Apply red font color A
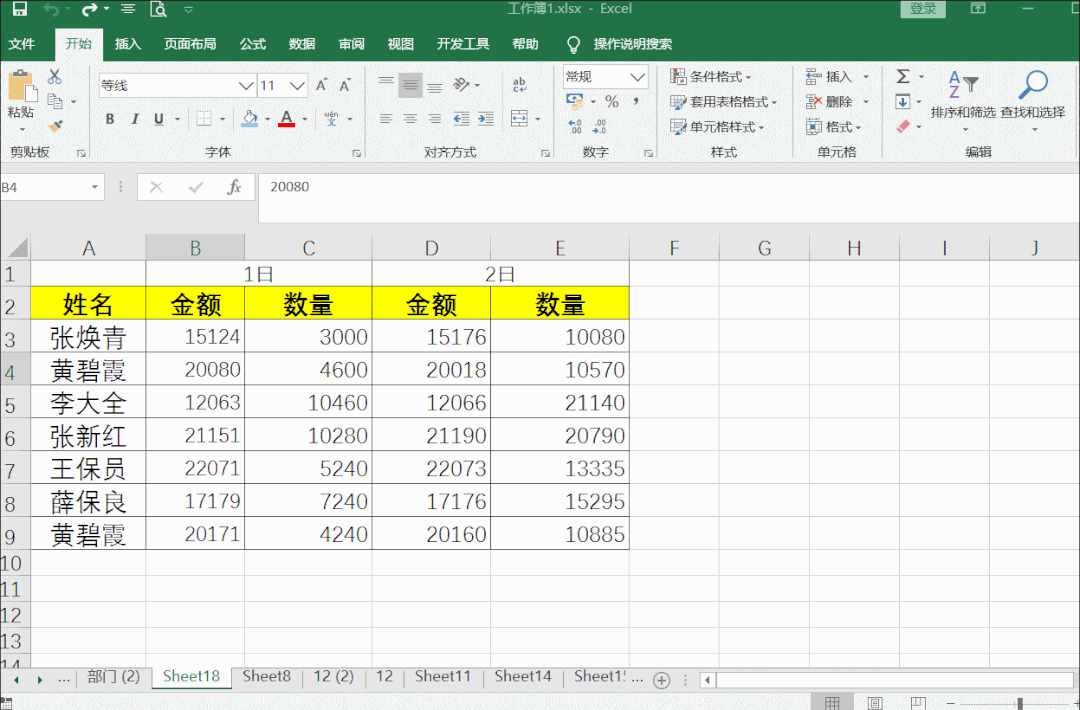1080x710 pixels. pyautogui.click(x=287, y=118)
